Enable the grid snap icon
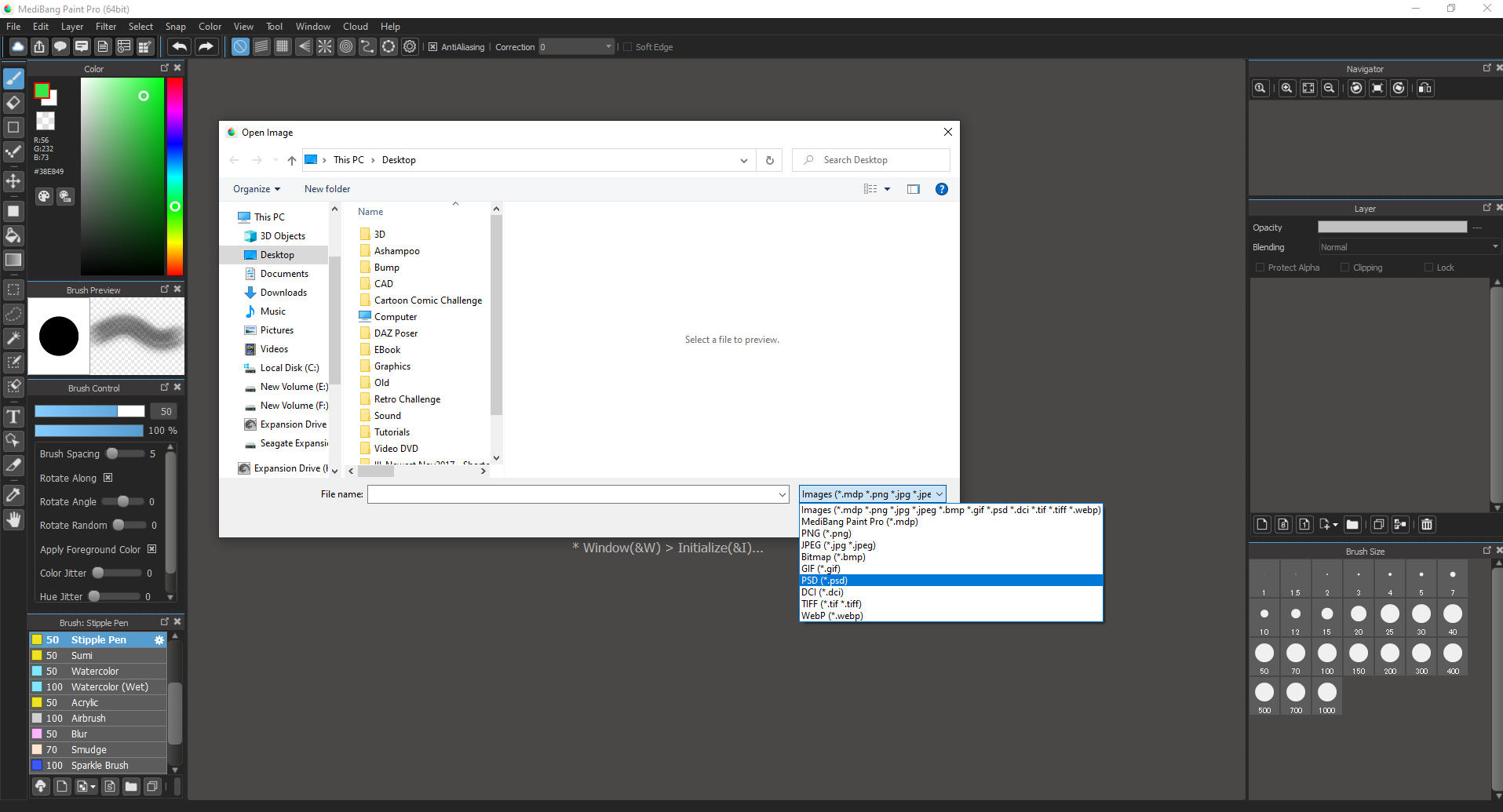Screen dimensions: 1503x812 283,47
